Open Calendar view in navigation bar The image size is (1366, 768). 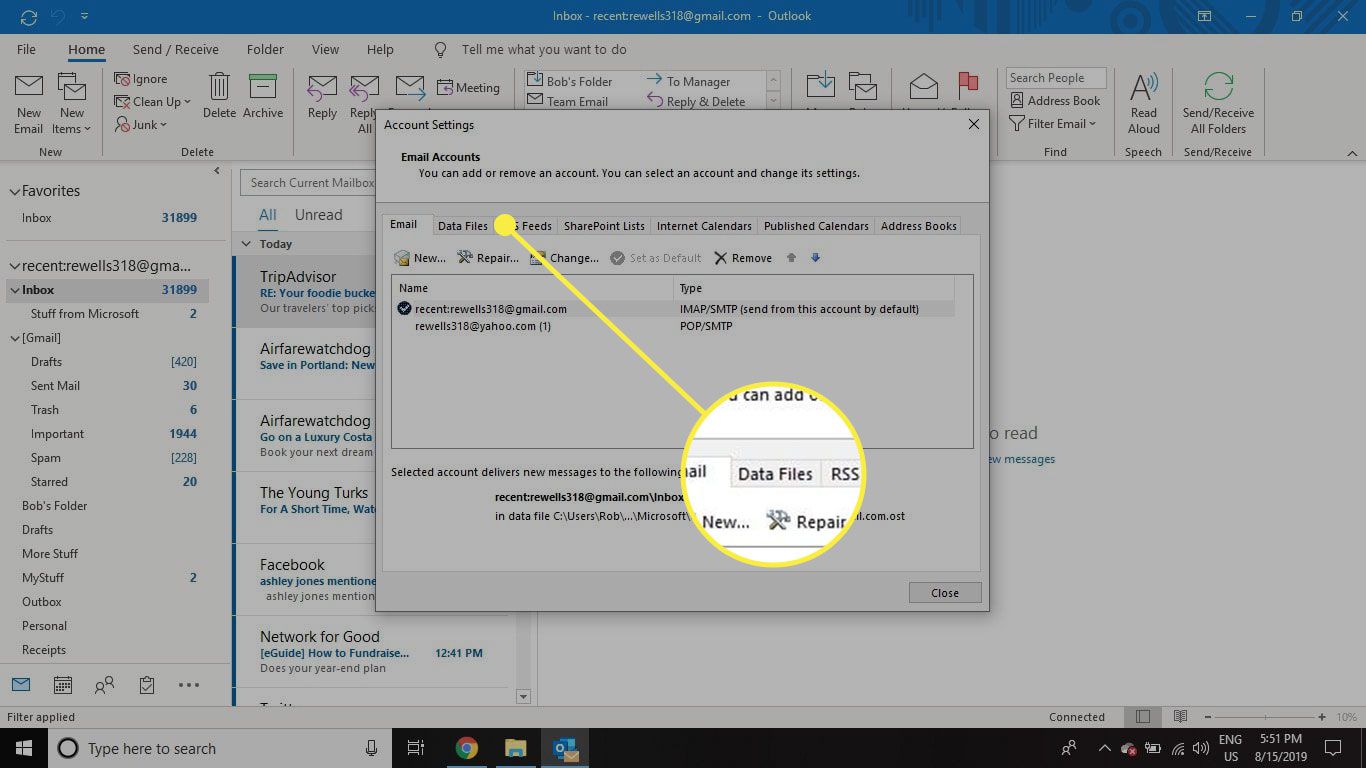tap(63, 685)
